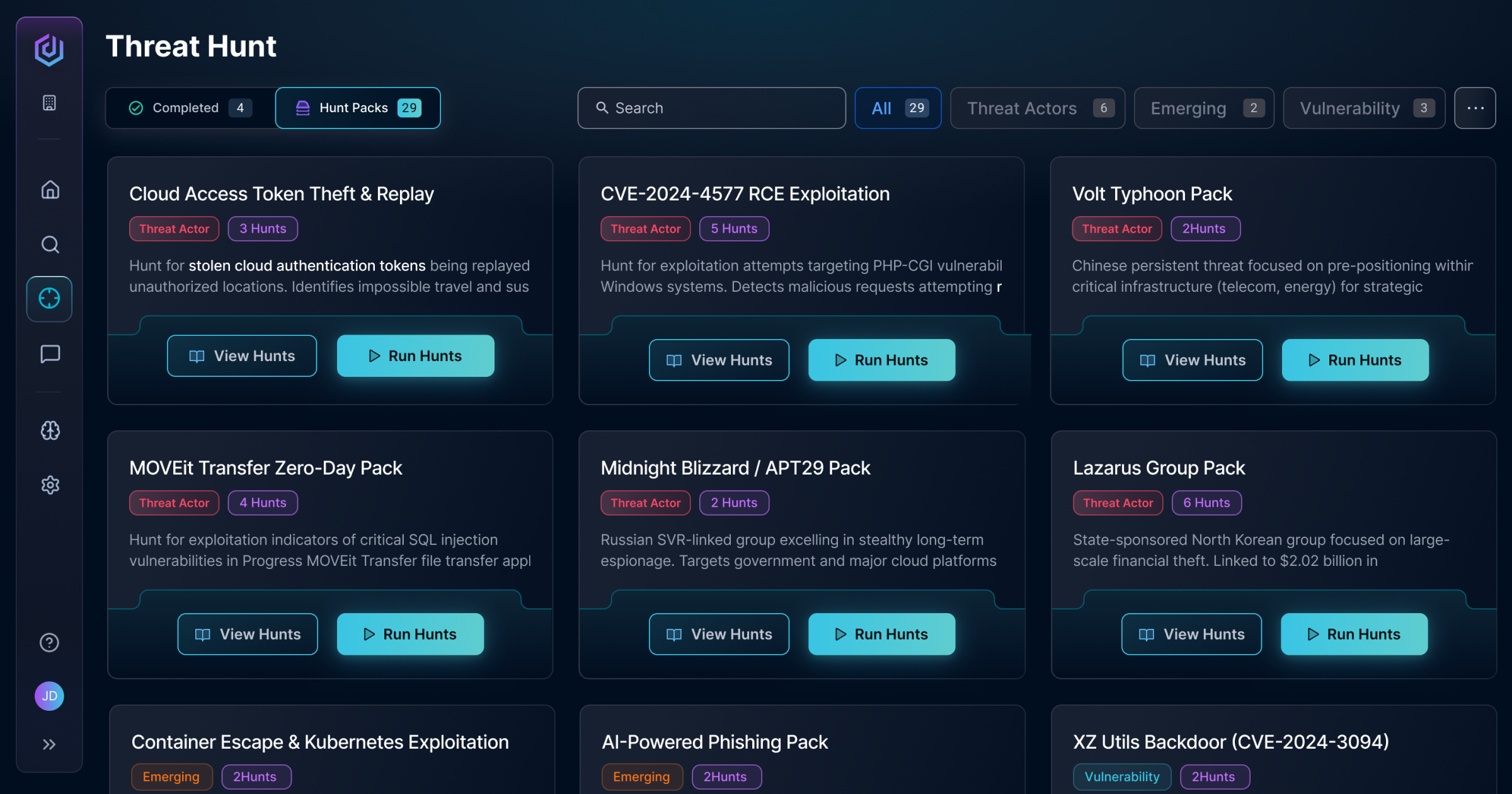Enable the Vulnerability filter chip
Screen dimensions: 1512x794
pos(1363,108)
